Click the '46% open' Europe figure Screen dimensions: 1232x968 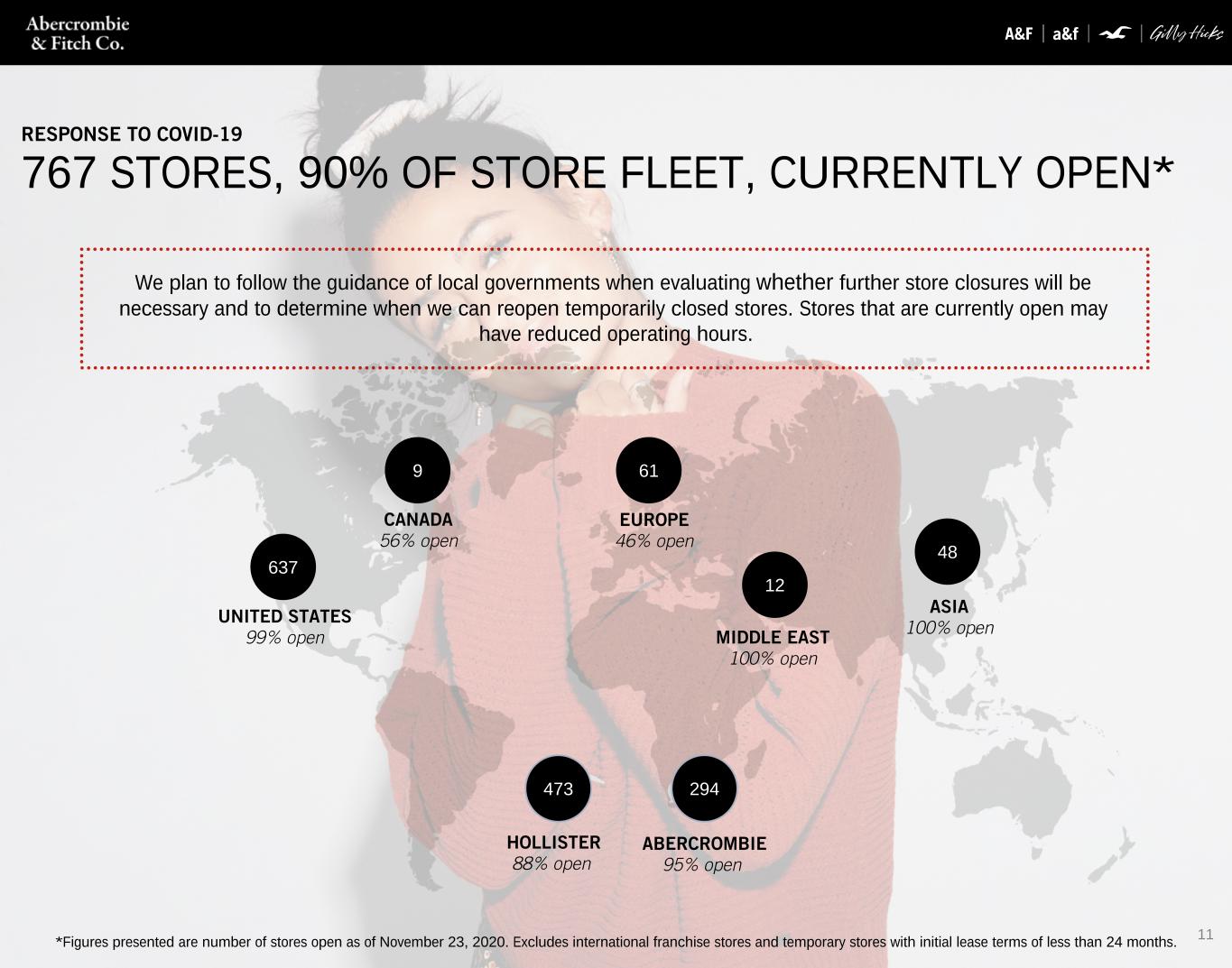(655, 541)
